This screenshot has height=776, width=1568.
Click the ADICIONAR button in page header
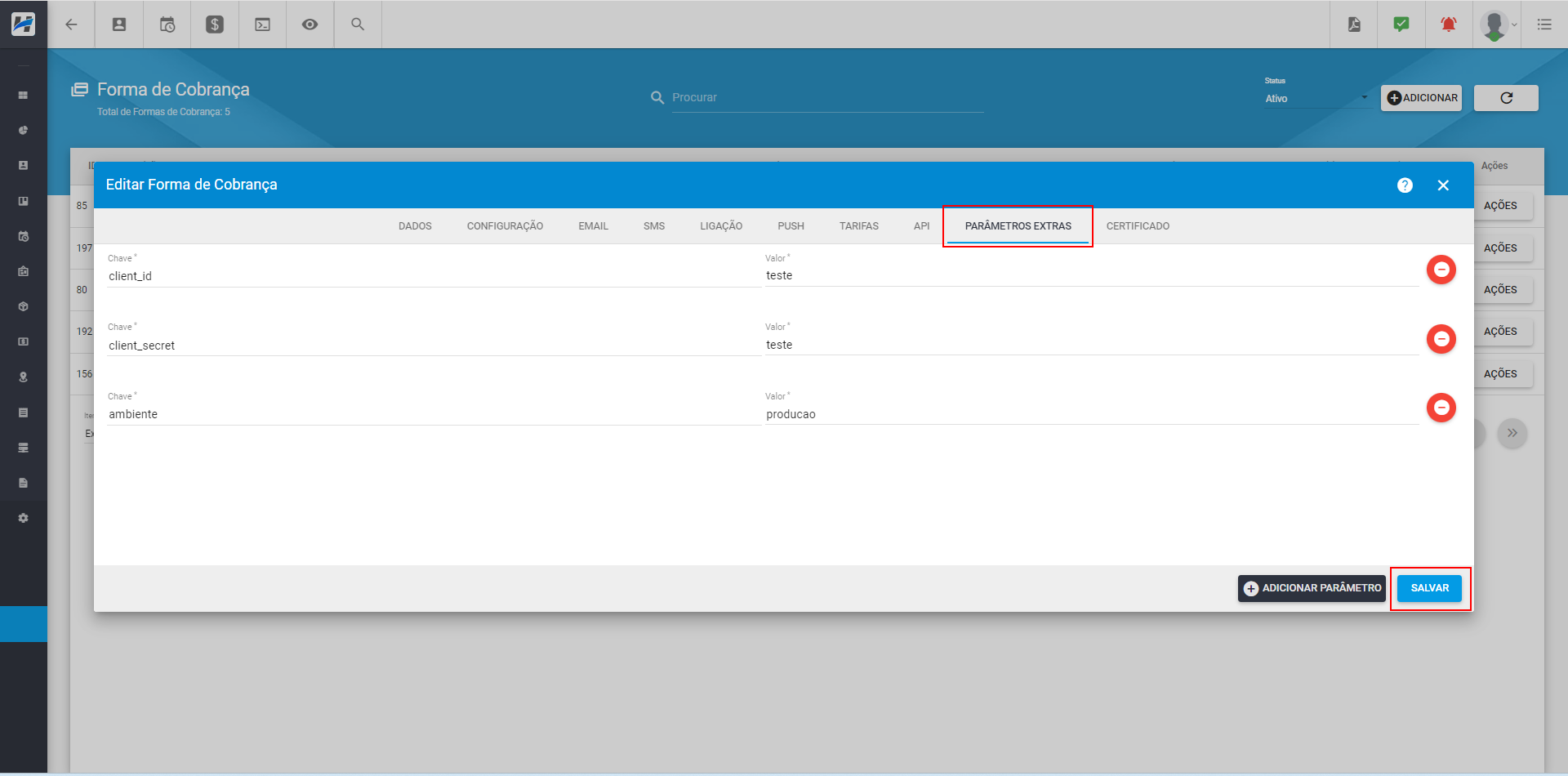[1421, 98]
